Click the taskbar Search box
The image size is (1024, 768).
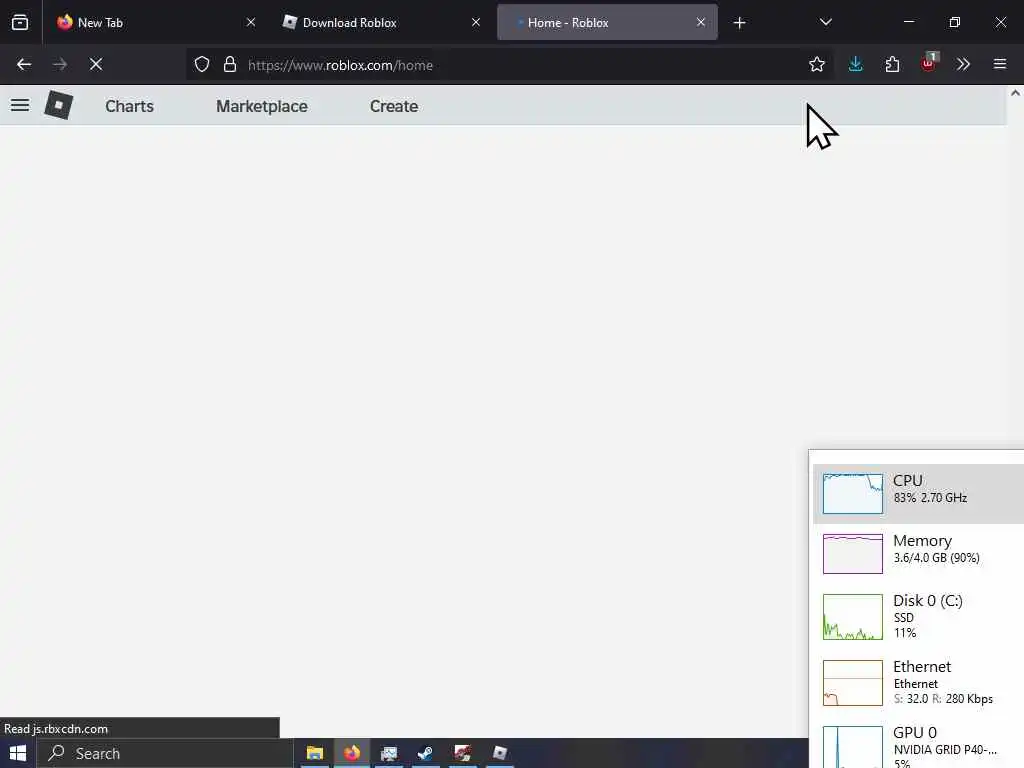165,753
